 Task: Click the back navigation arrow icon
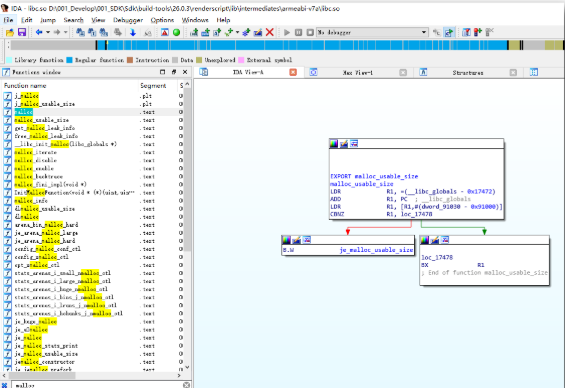pos(39,32)
